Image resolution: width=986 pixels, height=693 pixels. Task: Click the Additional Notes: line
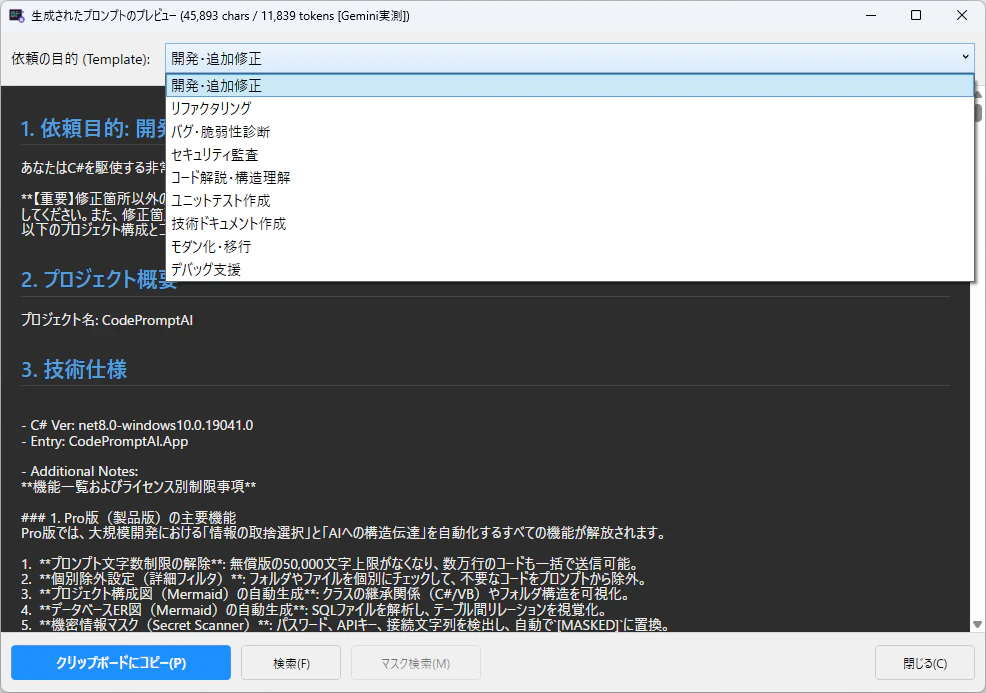point(79,471)
